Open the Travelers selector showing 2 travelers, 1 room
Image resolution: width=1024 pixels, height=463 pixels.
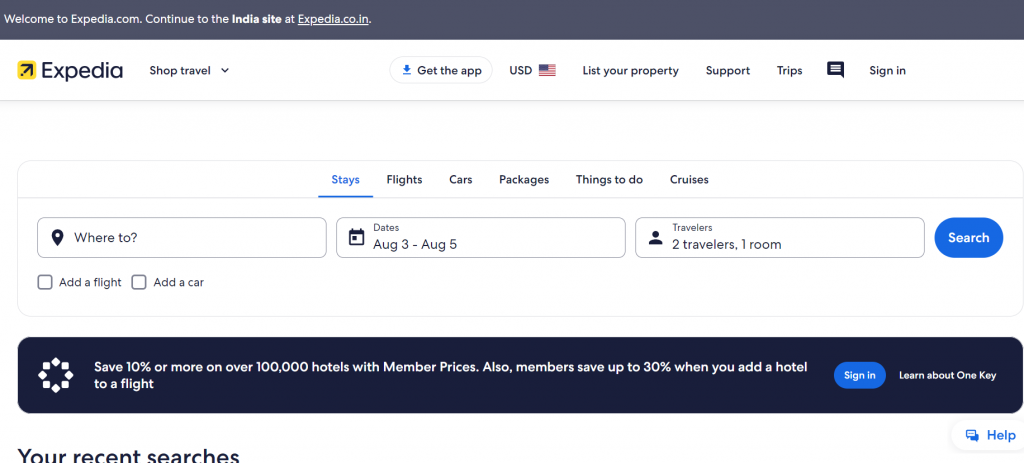click(780, 238)
